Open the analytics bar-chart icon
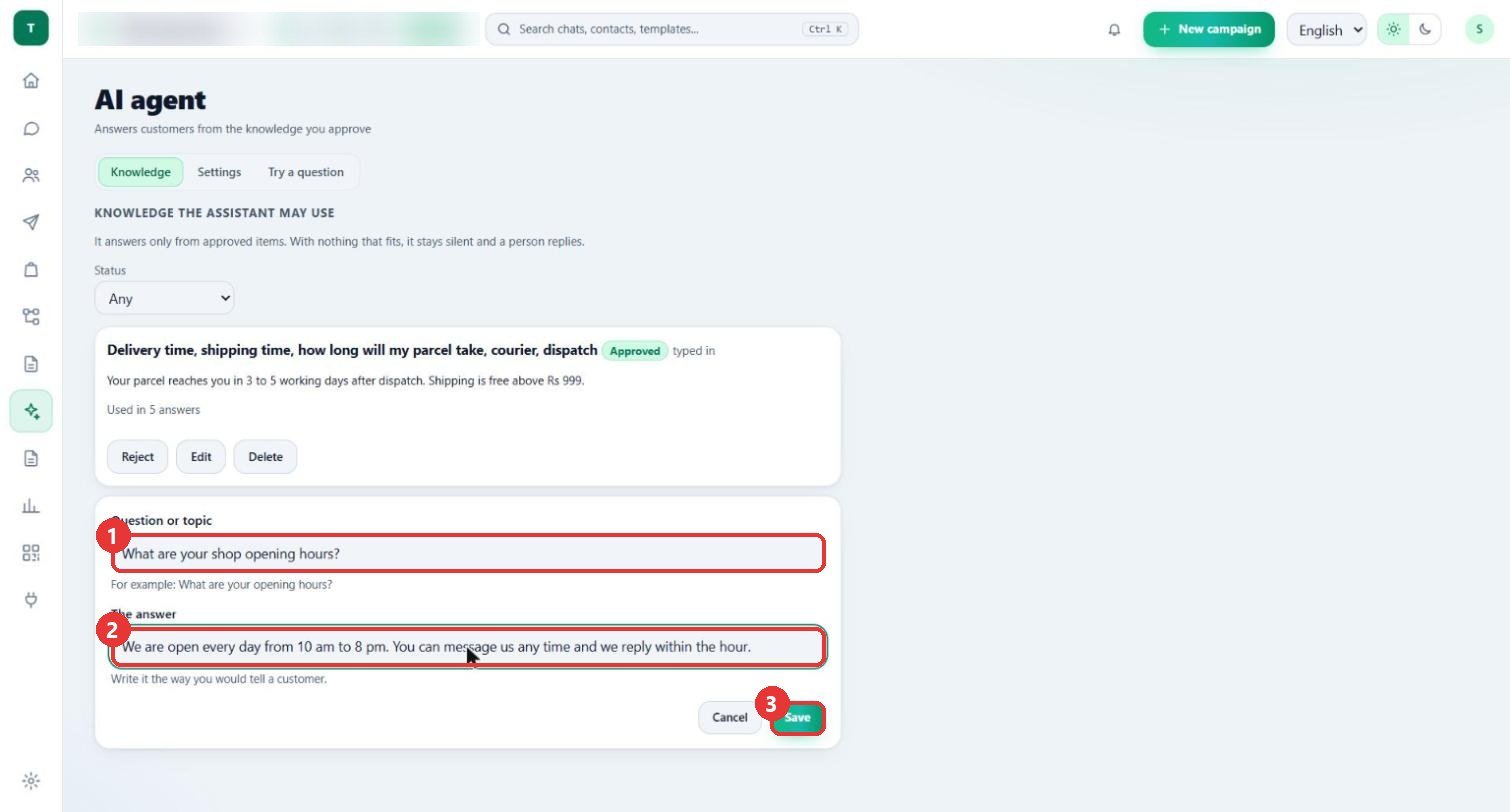 point(31,506)
